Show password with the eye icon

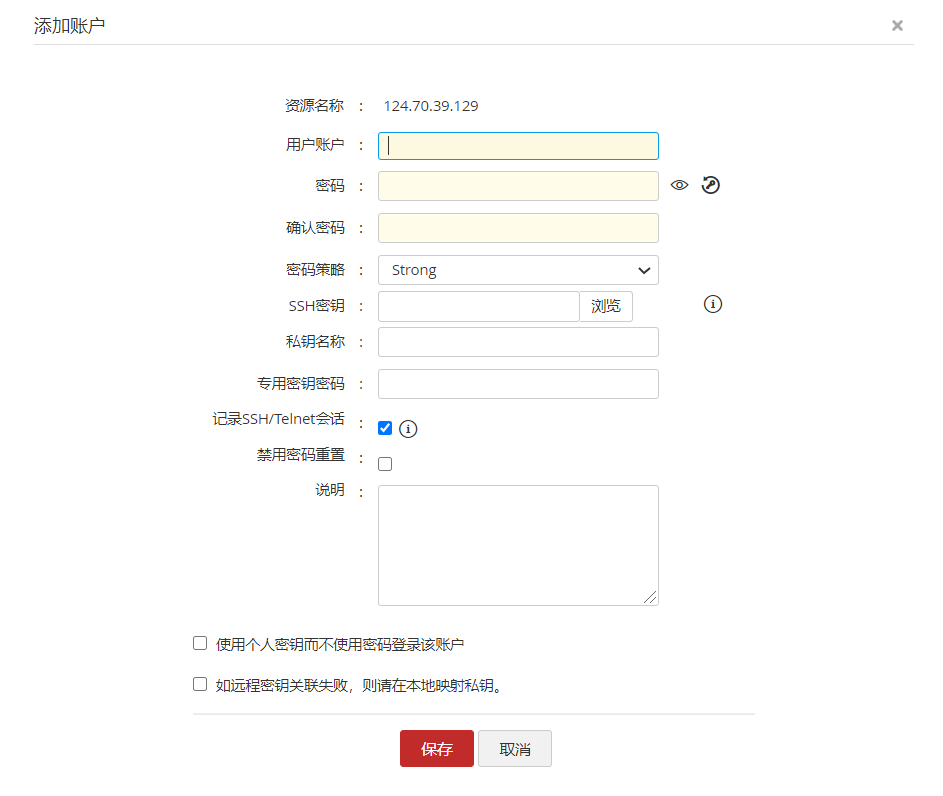(680, 185)
